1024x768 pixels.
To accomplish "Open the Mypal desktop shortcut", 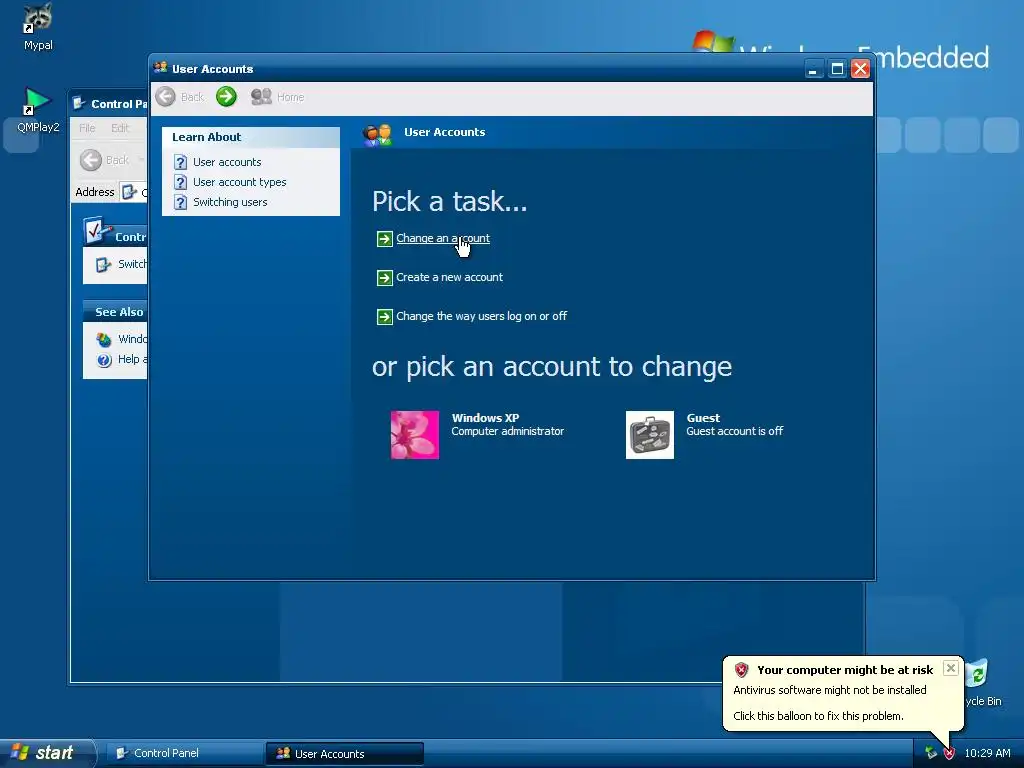I will [x=37, y=26].
